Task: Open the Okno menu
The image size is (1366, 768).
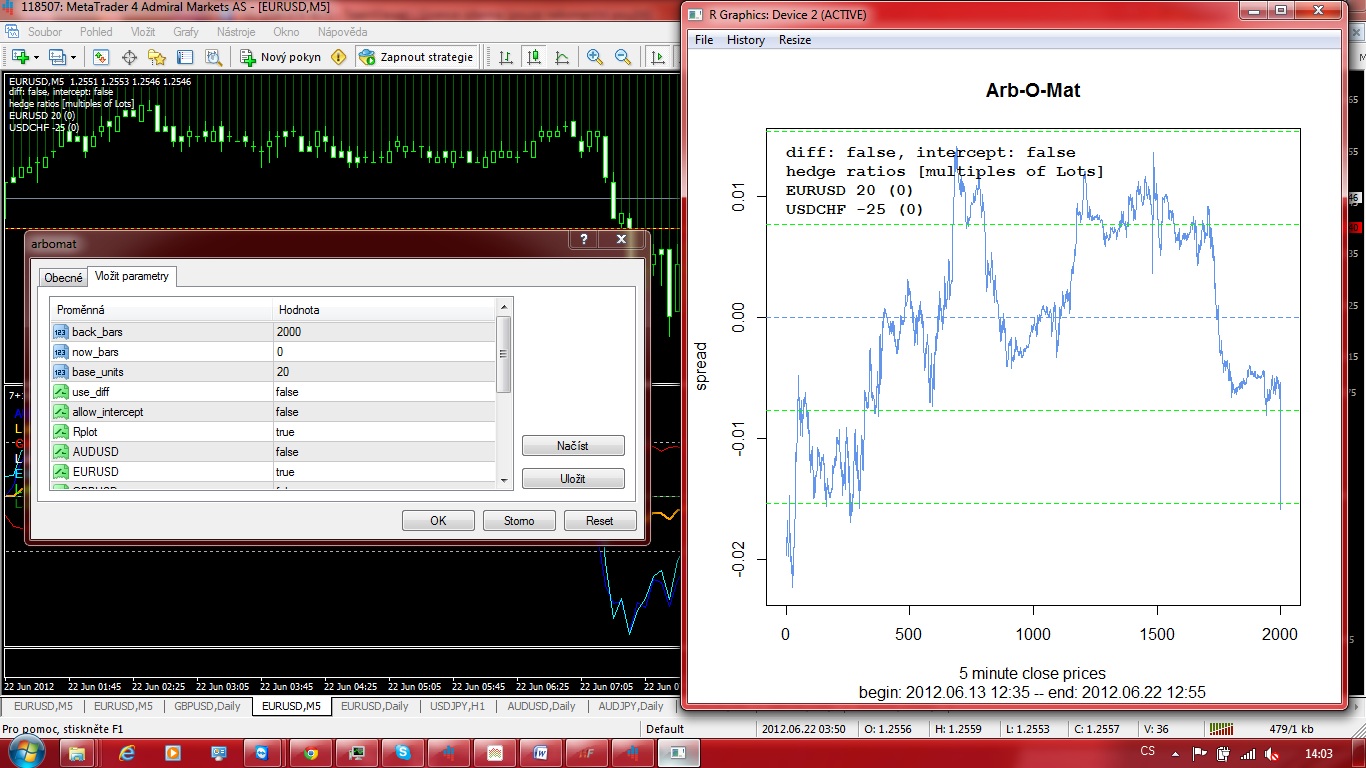Action: (x=286, y=32)
